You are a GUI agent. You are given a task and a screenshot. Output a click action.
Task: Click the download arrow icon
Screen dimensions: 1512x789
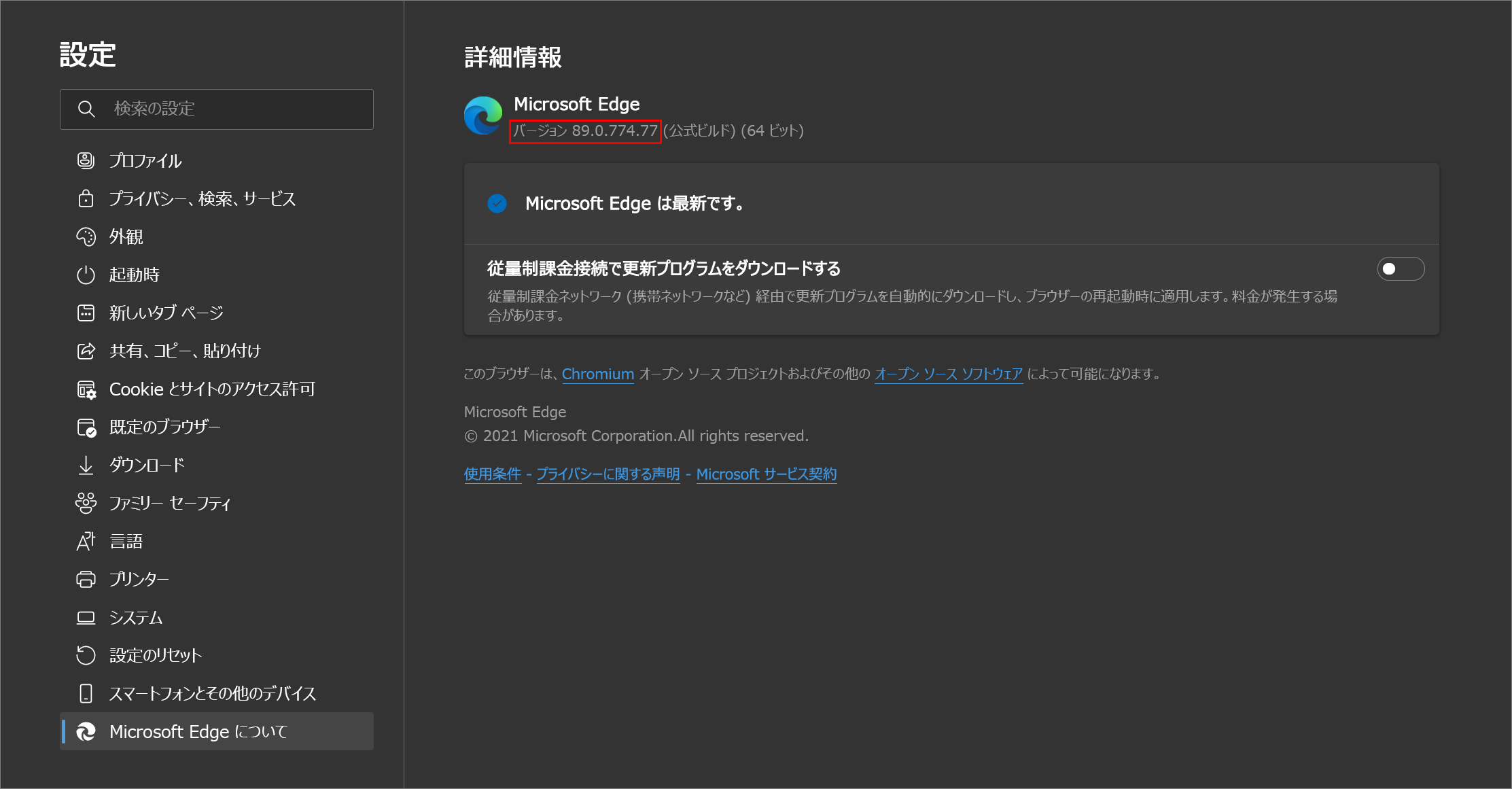click(86, 466)
